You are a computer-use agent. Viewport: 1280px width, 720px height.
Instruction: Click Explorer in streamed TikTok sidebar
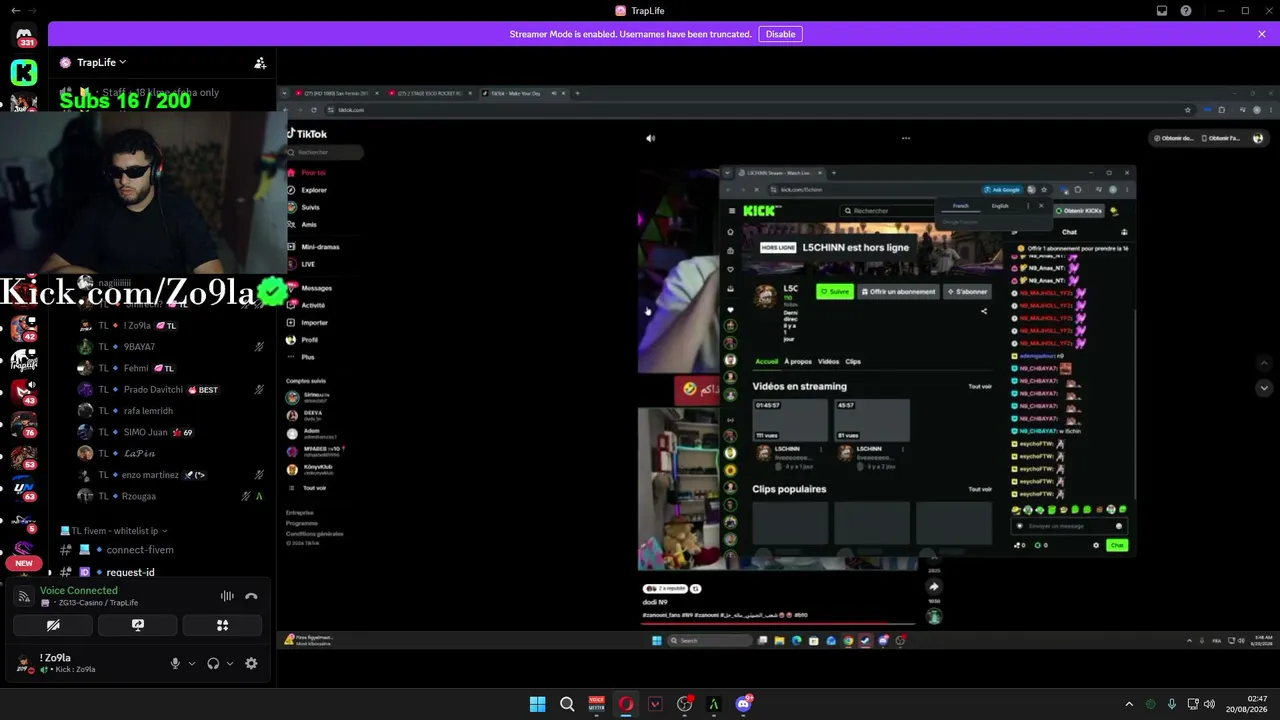coord(308,190)
